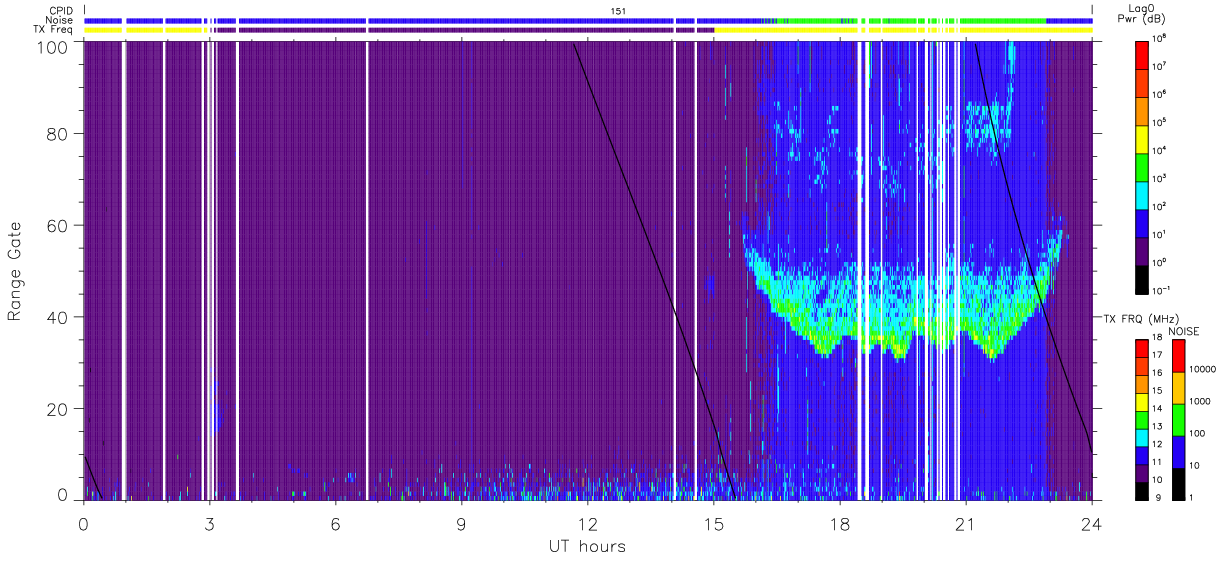Click the x-axis tick label '15'
1228x567 pixels.
(x=714, y=522)
